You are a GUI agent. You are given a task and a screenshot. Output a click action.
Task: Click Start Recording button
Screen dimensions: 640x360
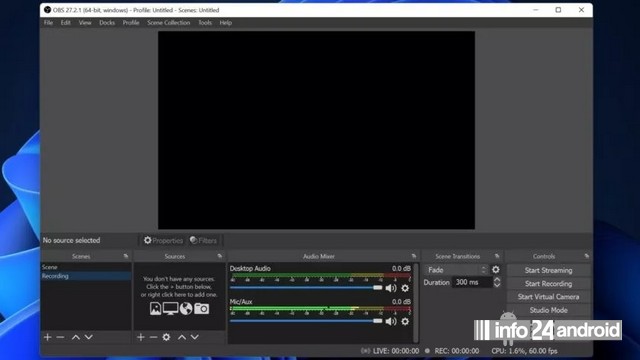click(x=548, y=284)
